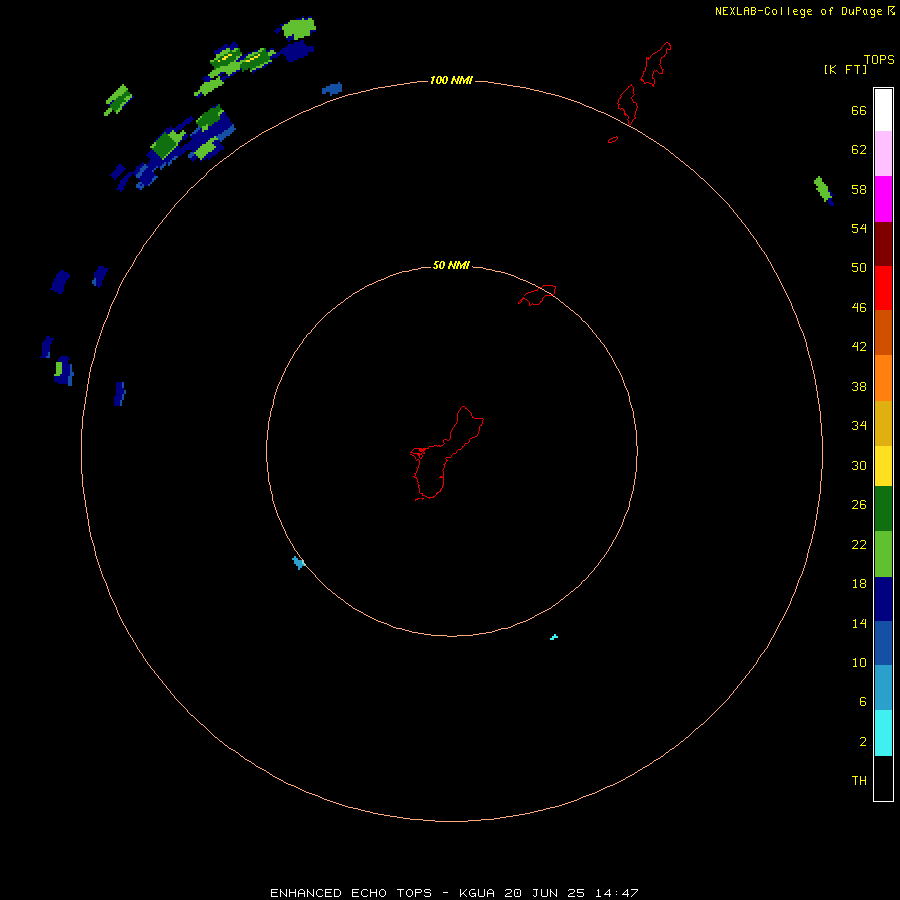Click the 30 legend value
Screen dimensions: 900x900
coord(859,465)
